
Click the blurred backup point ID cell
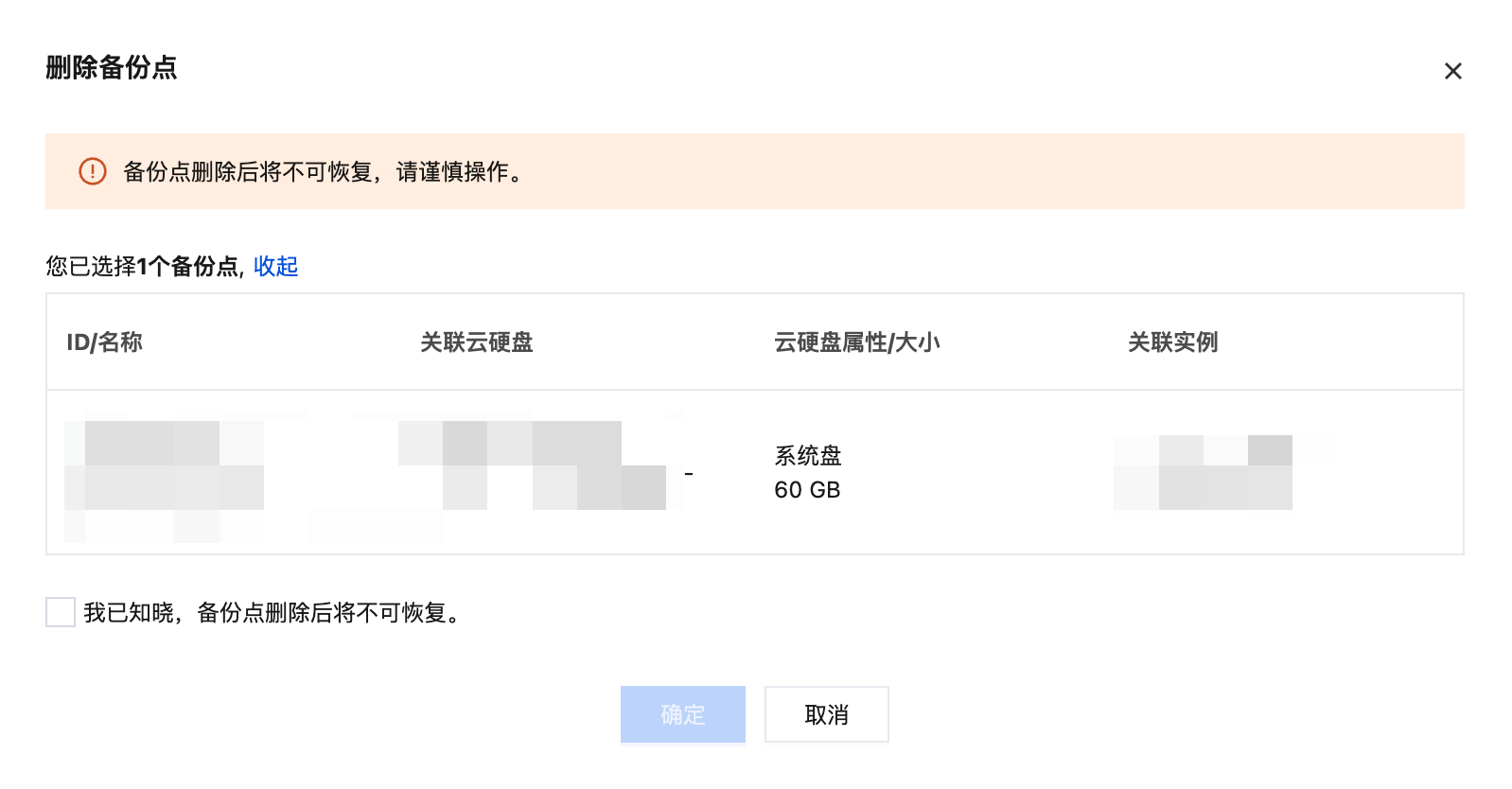tap(164, 473)
